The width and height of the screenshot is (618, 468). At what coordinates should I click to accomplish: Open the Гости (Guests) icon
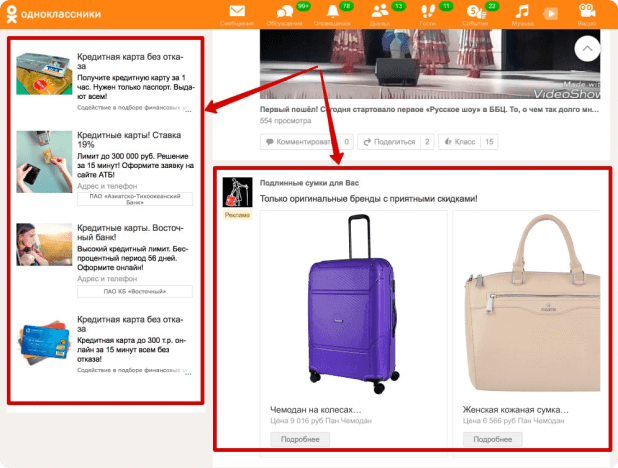pyautogui.click(x=427, y=13)
